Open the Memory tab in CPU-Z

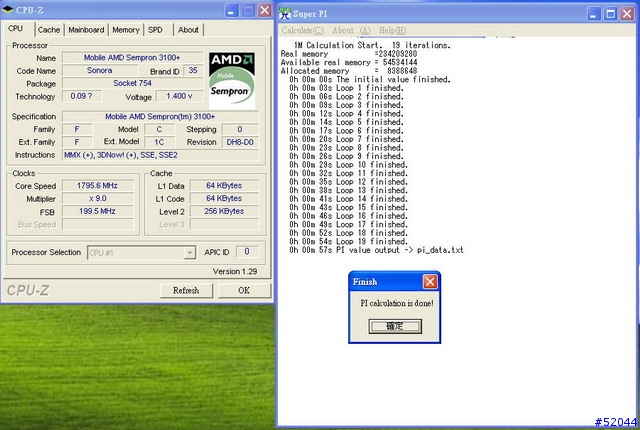tap(126, 30)
